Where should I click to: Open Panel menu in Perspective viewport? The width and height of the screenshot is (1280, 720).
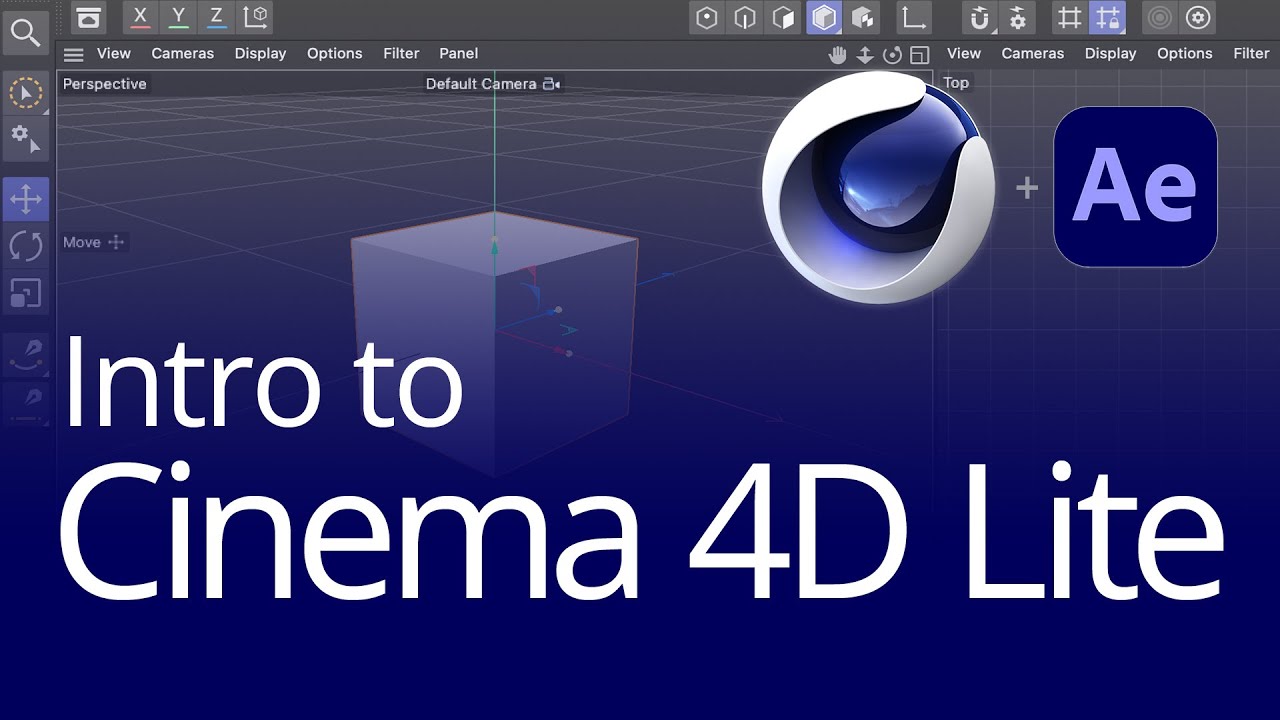coord(458,53)
